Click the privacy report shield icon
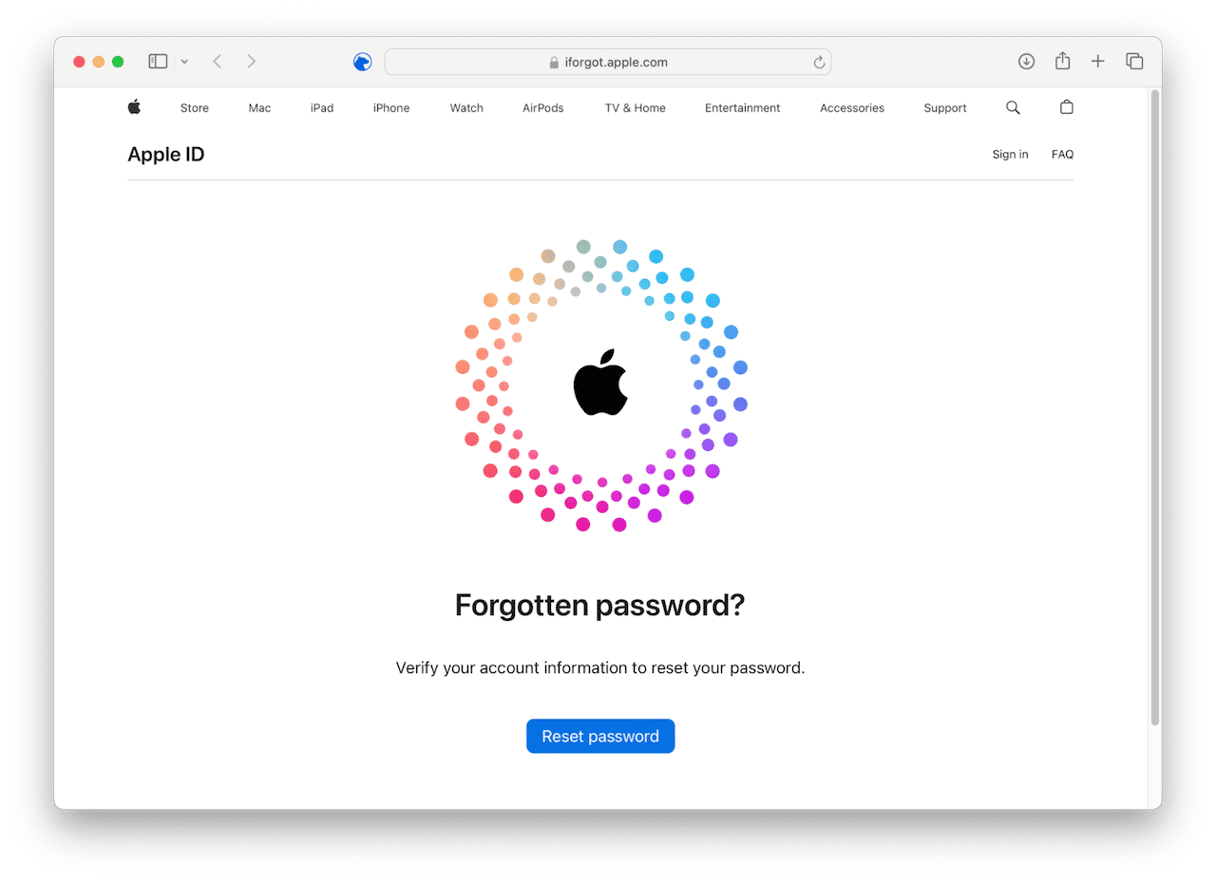1216x881 pixels. pyautogui.click(x=362, y=62)
